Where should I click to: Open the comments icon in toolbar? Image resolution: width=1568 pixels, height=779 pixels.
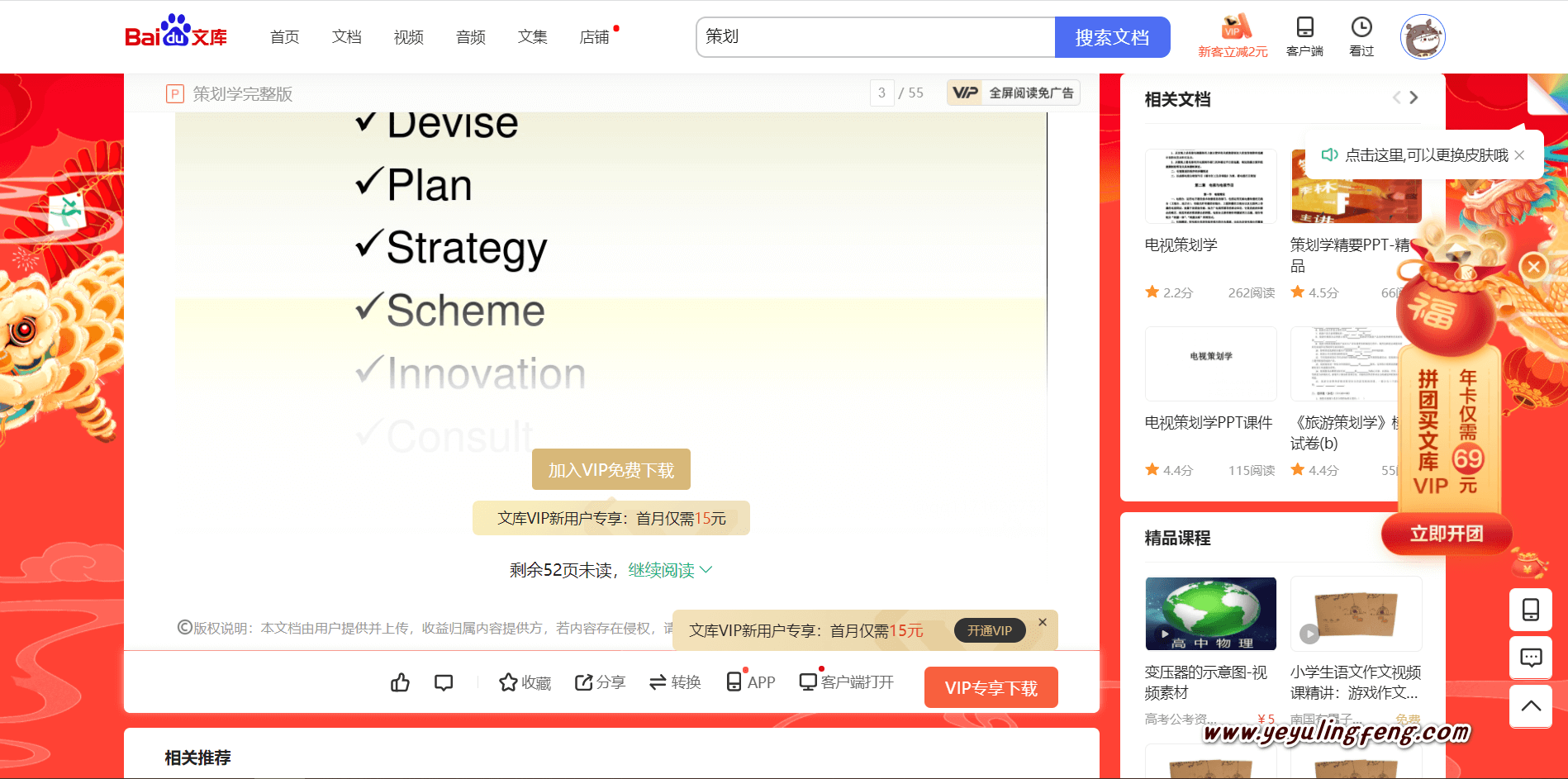tap(444, 682)
